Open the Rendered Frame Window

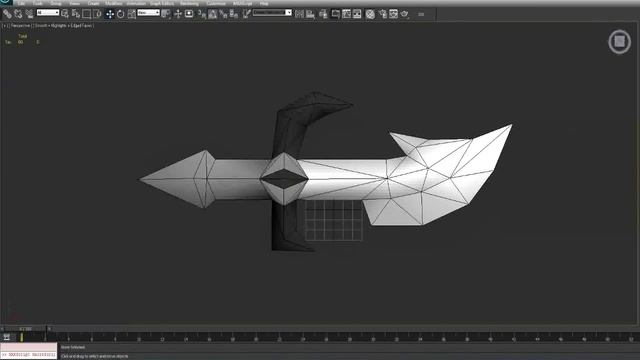click(393, 14)
